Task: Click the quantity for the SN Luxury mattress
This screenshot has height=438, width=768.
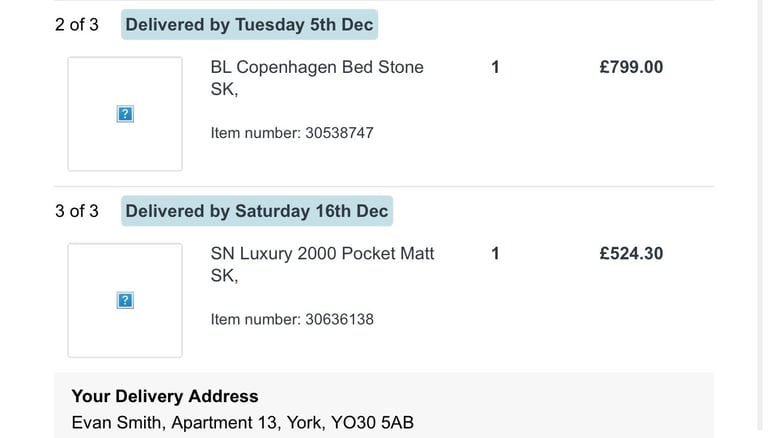Action: coord(495,254)
